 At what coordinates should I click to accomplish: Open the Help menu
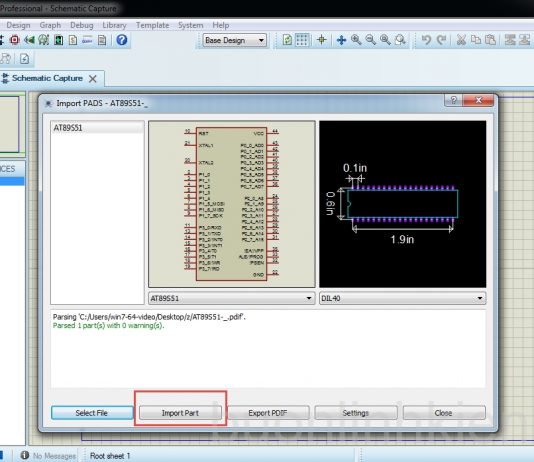click(221, 25)
